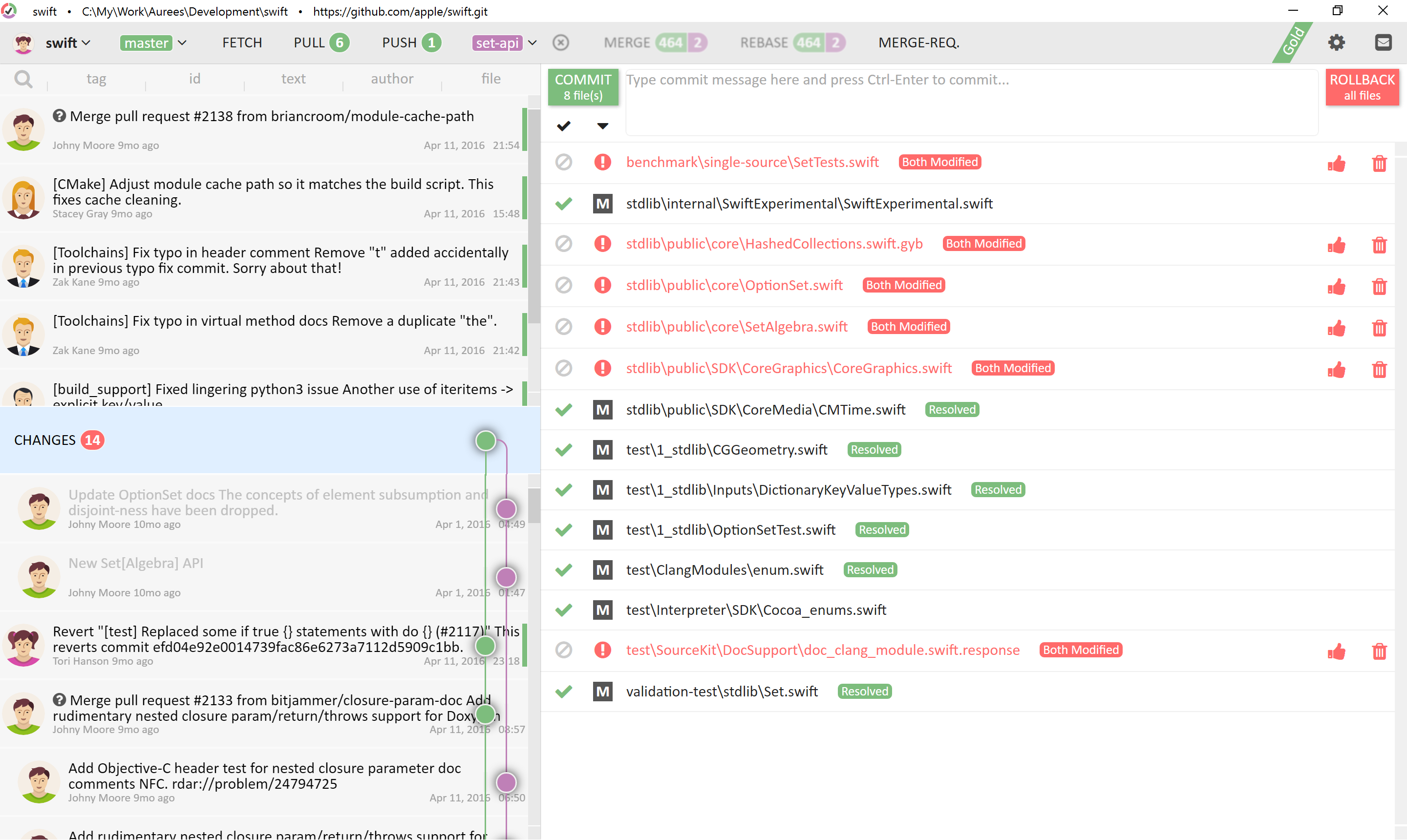
Task: Click the Gold ribbon badge
Action: point(1292,42)
